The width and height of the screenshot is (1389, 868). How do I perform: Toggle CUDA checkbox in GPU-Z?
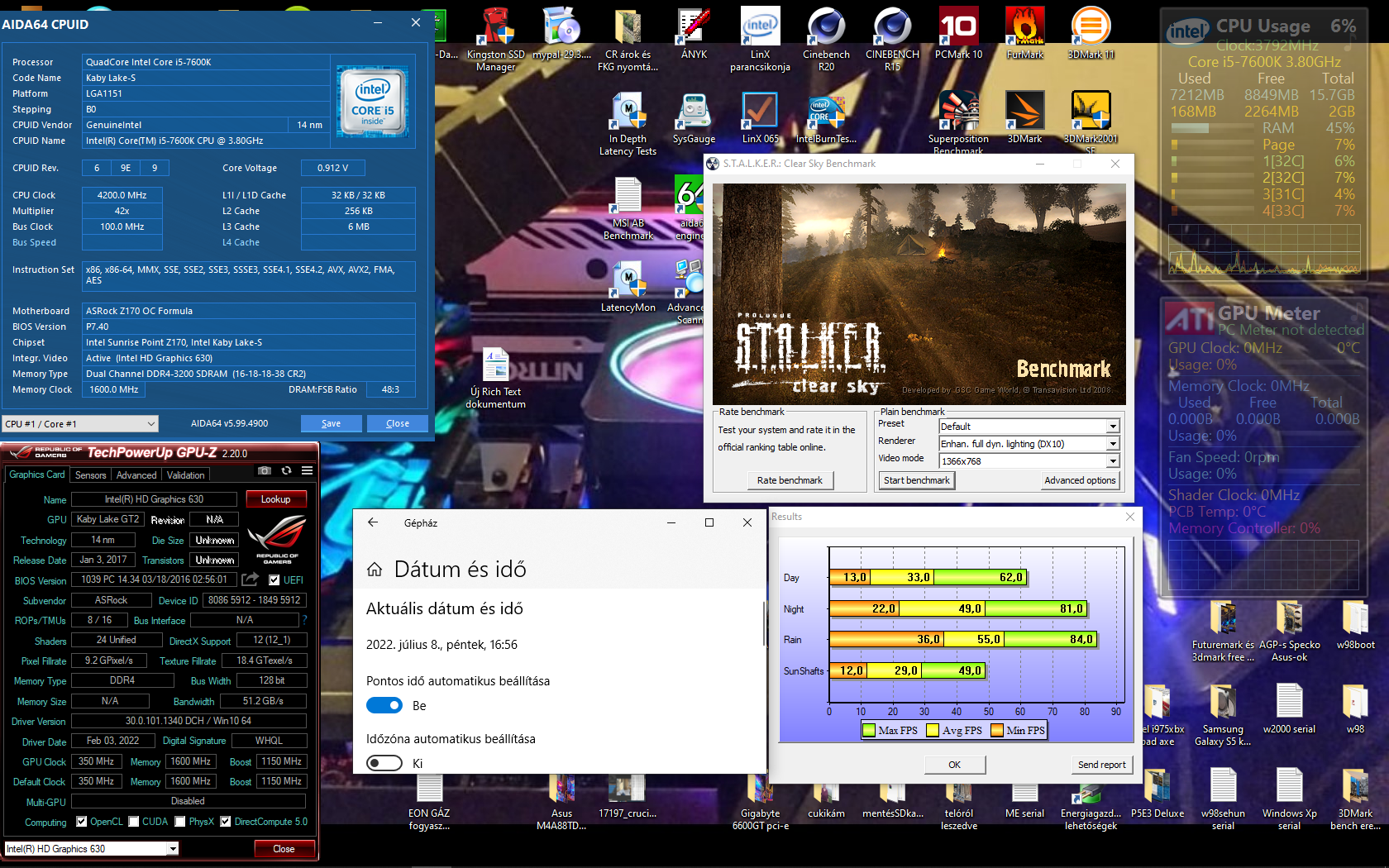click(x=133, y=822)
